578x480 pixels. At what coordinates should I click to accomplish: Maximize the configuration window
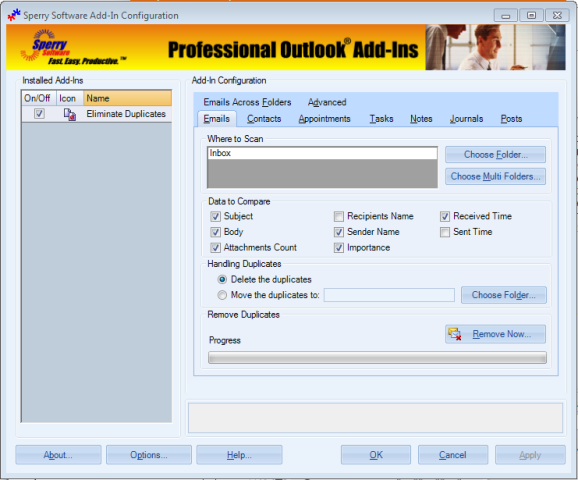coord(532,15)
